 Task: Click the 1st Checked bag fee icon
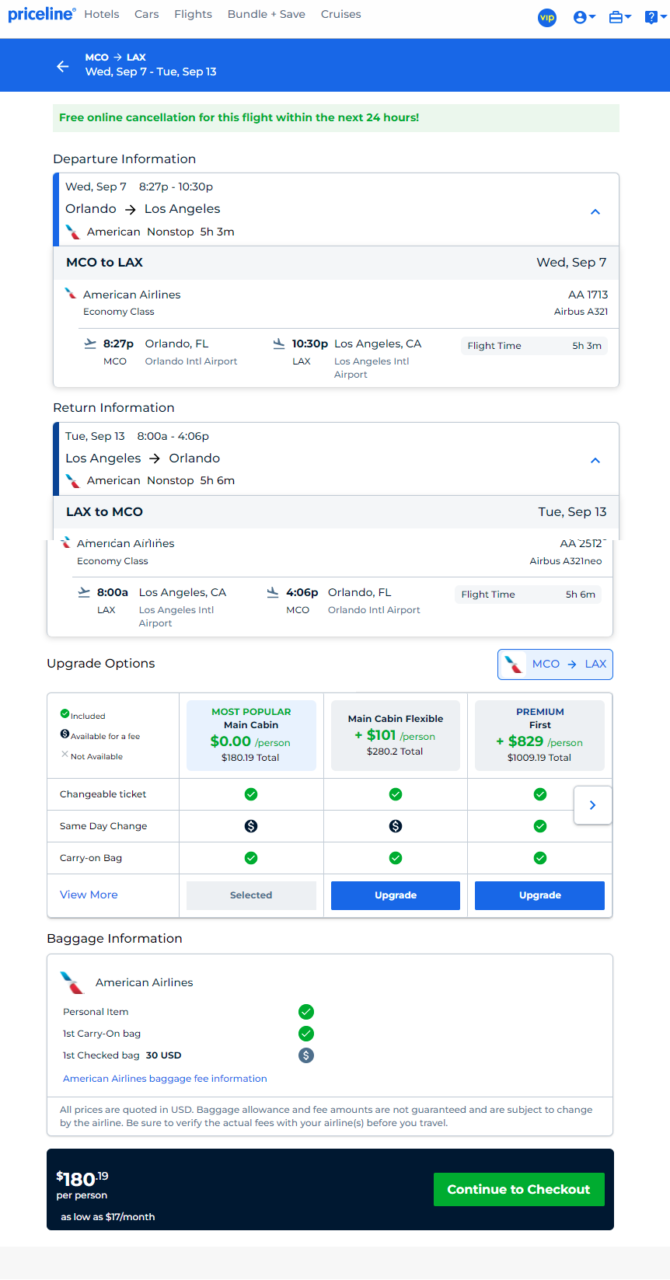[x=306, y=1055]
